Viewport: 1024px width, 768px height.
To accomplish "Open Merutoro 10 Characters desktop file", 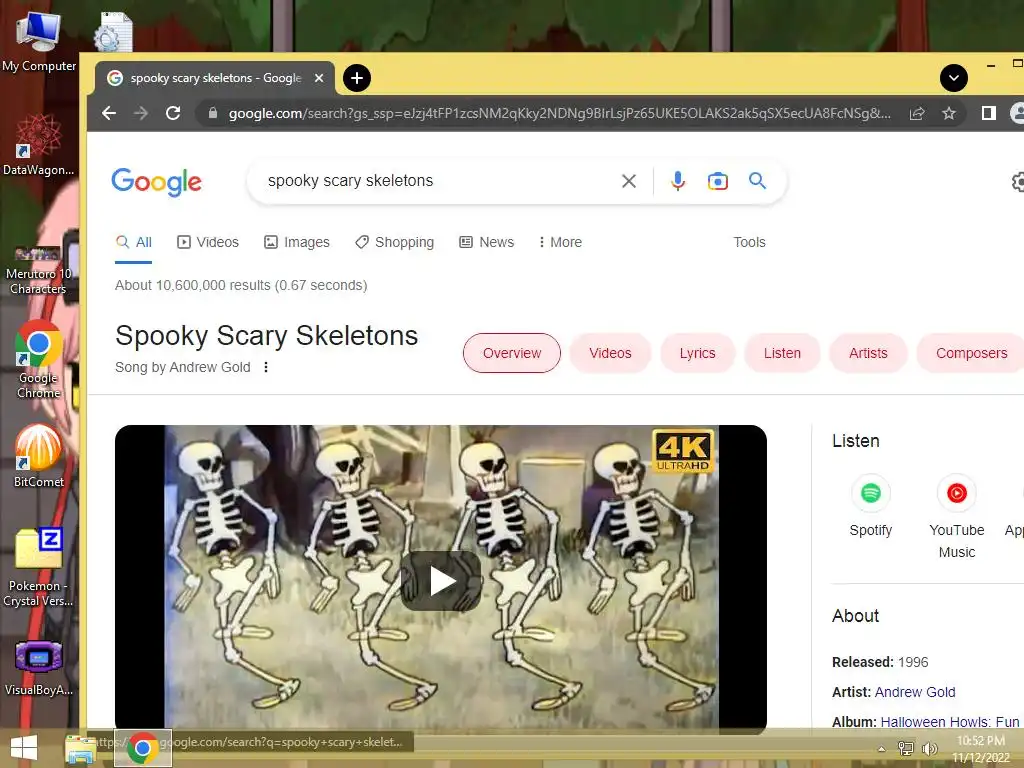I will tap(39, 270).
